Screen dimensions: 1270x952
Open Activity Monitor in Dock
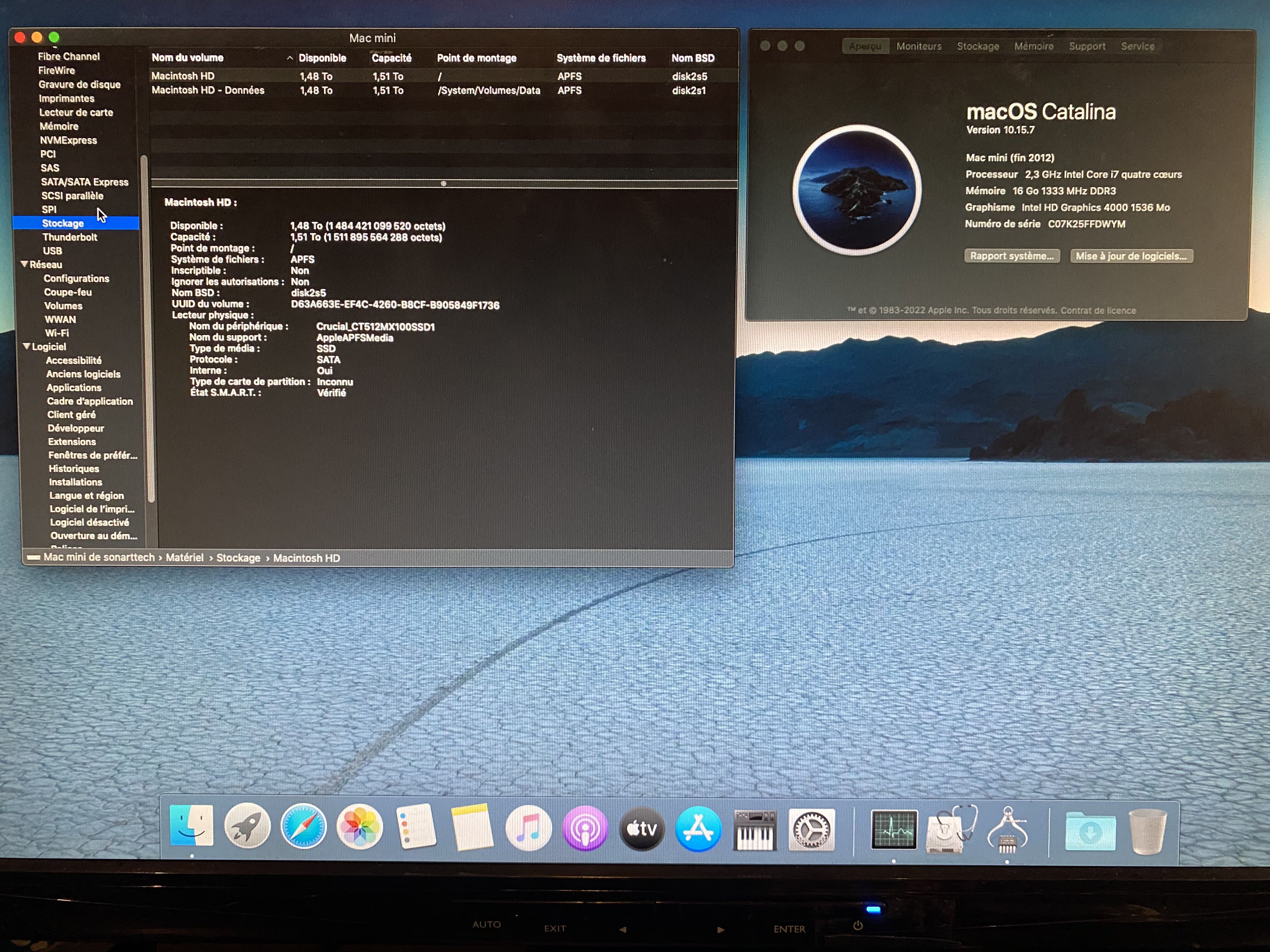coord(894,830)
